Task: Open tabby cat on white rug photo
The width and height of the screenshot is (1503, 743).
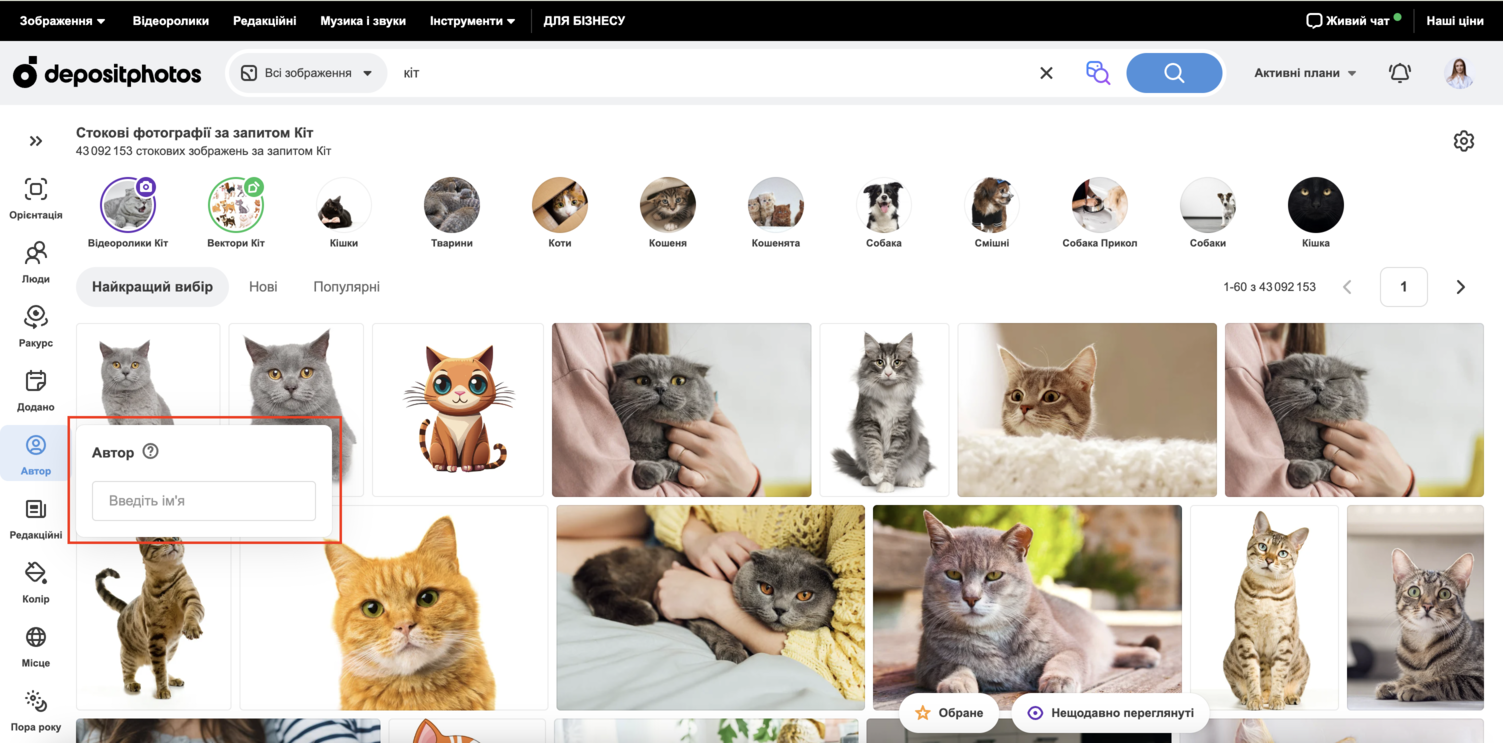Action: pos(1087,410)
